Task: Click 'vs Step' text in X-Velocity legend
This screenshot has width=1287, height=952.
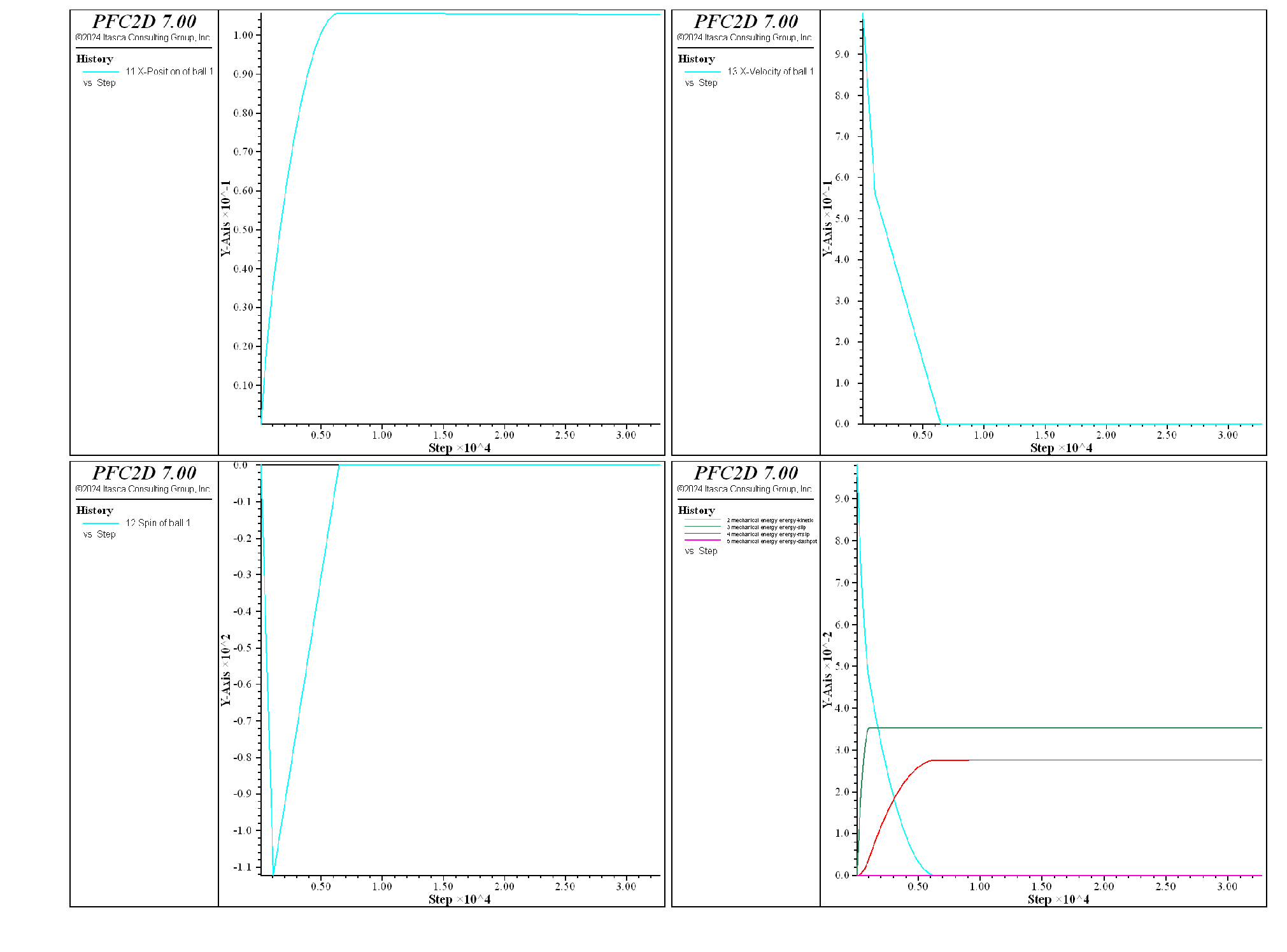Action: 701,83
